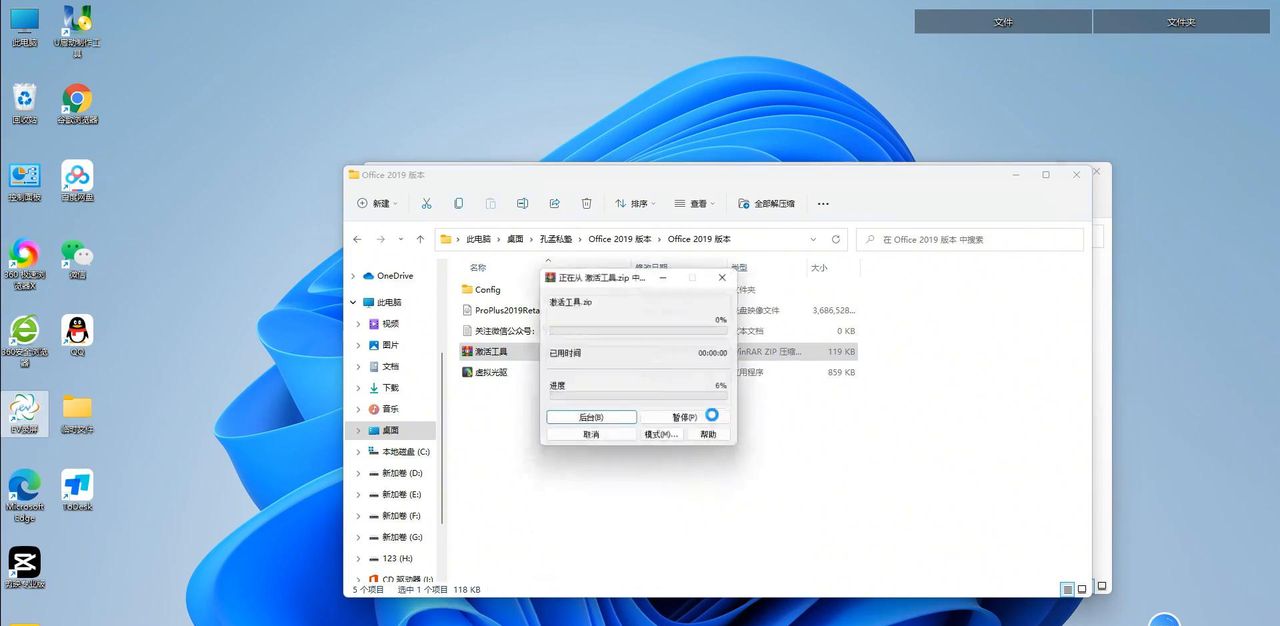This screenshot has width=1280, height=626.
Task: Open the 新建 dropdown in the Explorer toolbar
Action: (x=377, y=203)
